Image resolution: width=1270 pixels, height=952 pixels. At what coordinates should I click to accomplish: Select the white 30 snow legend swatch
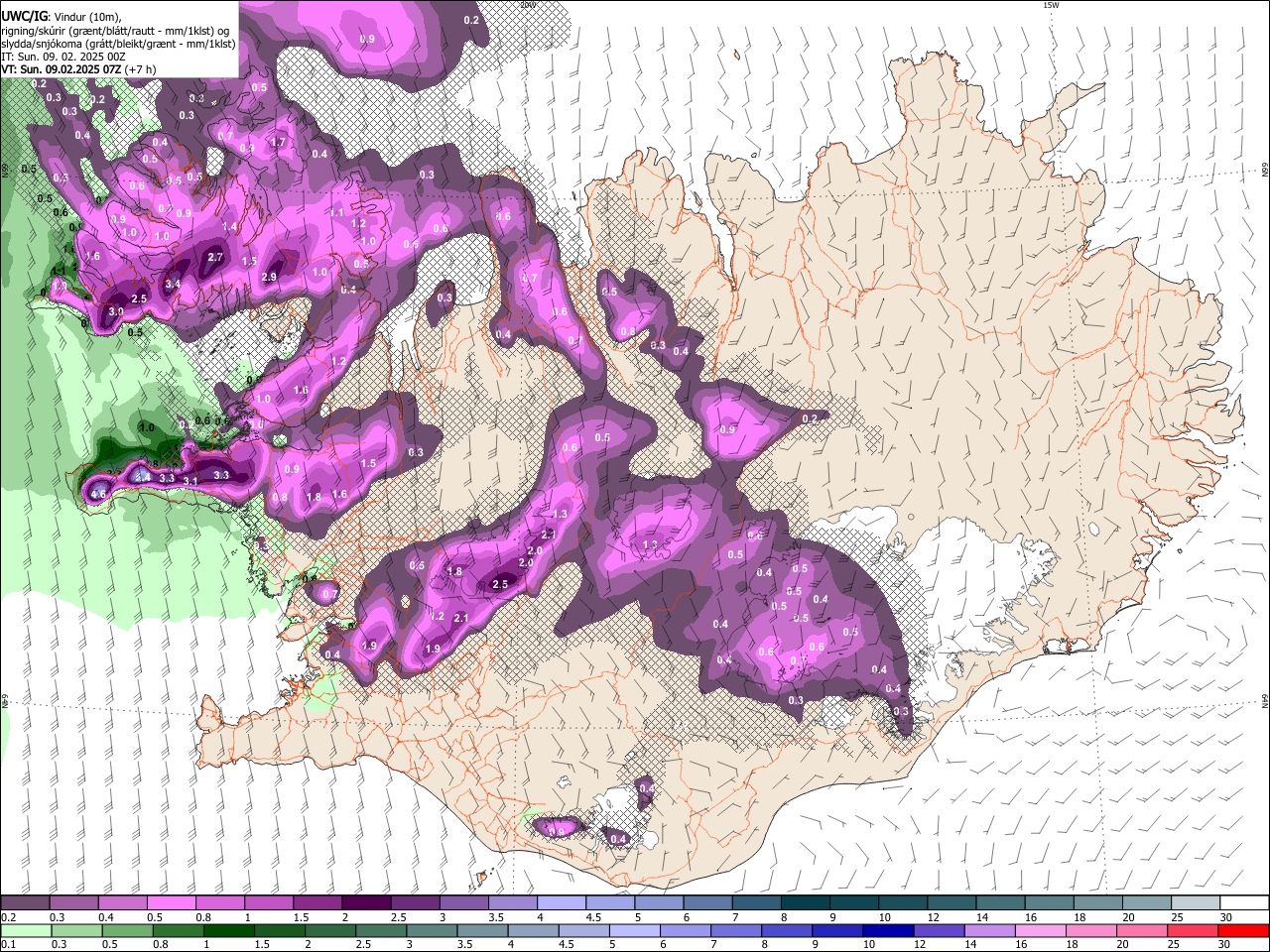pos(1244,903)
